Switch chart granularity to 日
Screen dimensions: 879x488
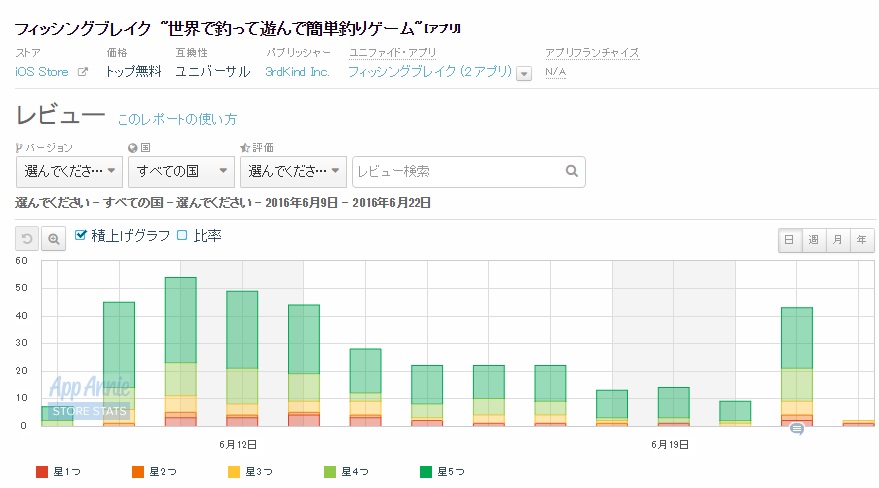coord(789,240)
